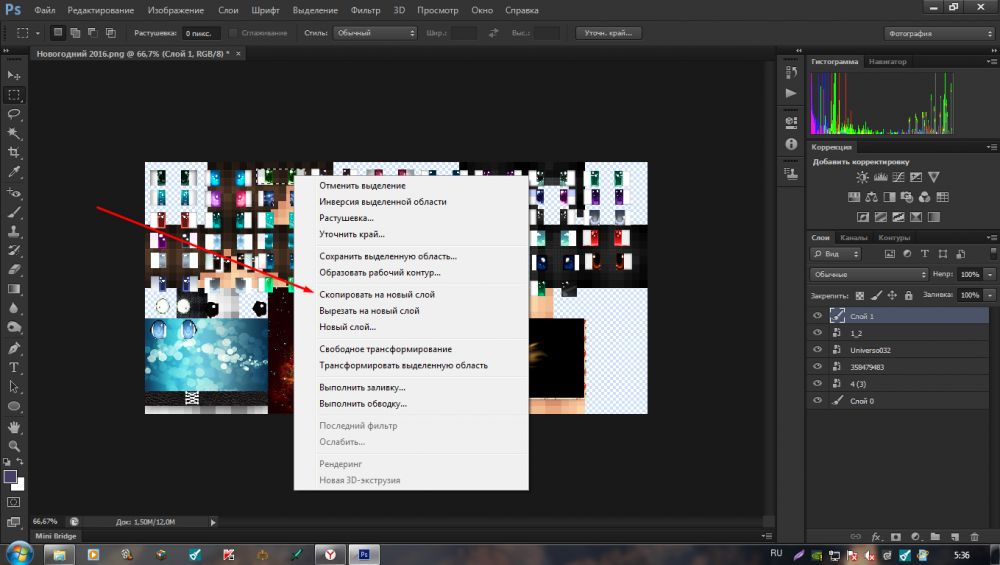The height and width of the screenshot is (565, 1000).
Task: Select the Crop tool
Action: point(14,152)
